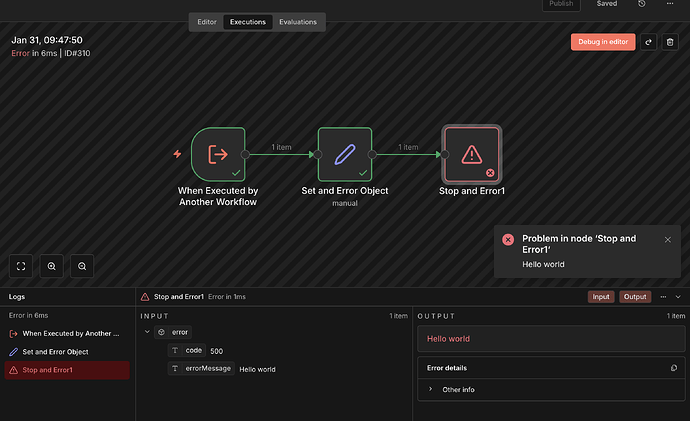
Task: Dismiss the problem in node notification
Action: click(x=668, y=240)
